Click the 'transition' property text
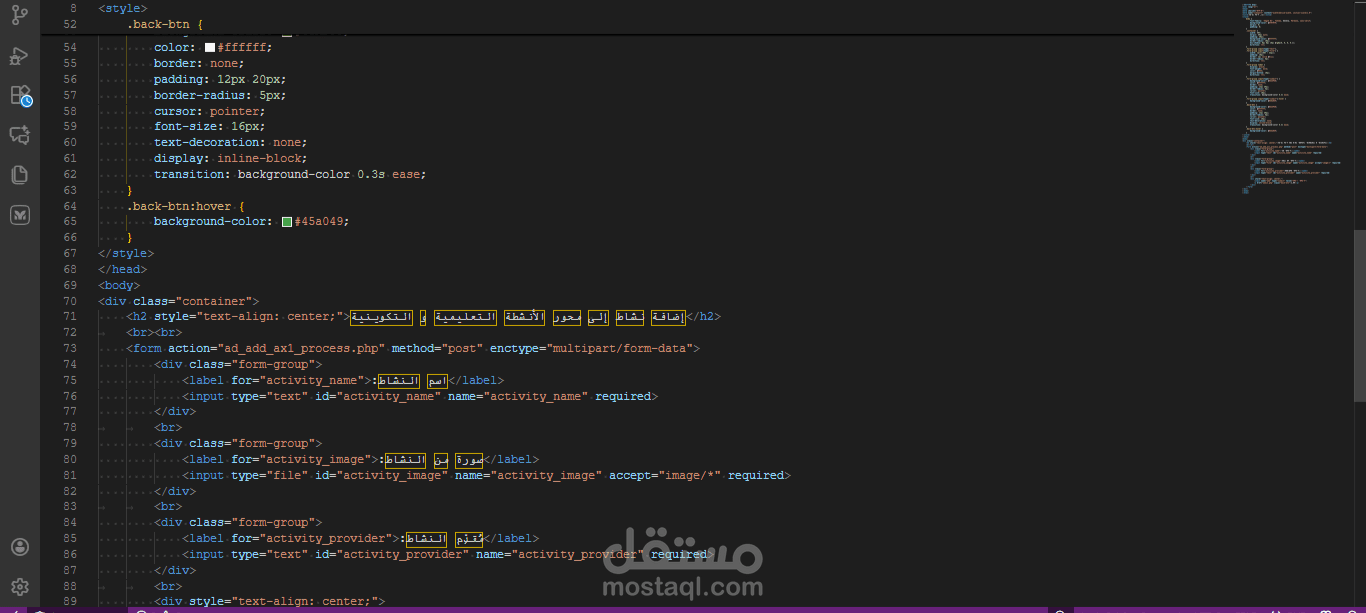 (x=192, y=175)
